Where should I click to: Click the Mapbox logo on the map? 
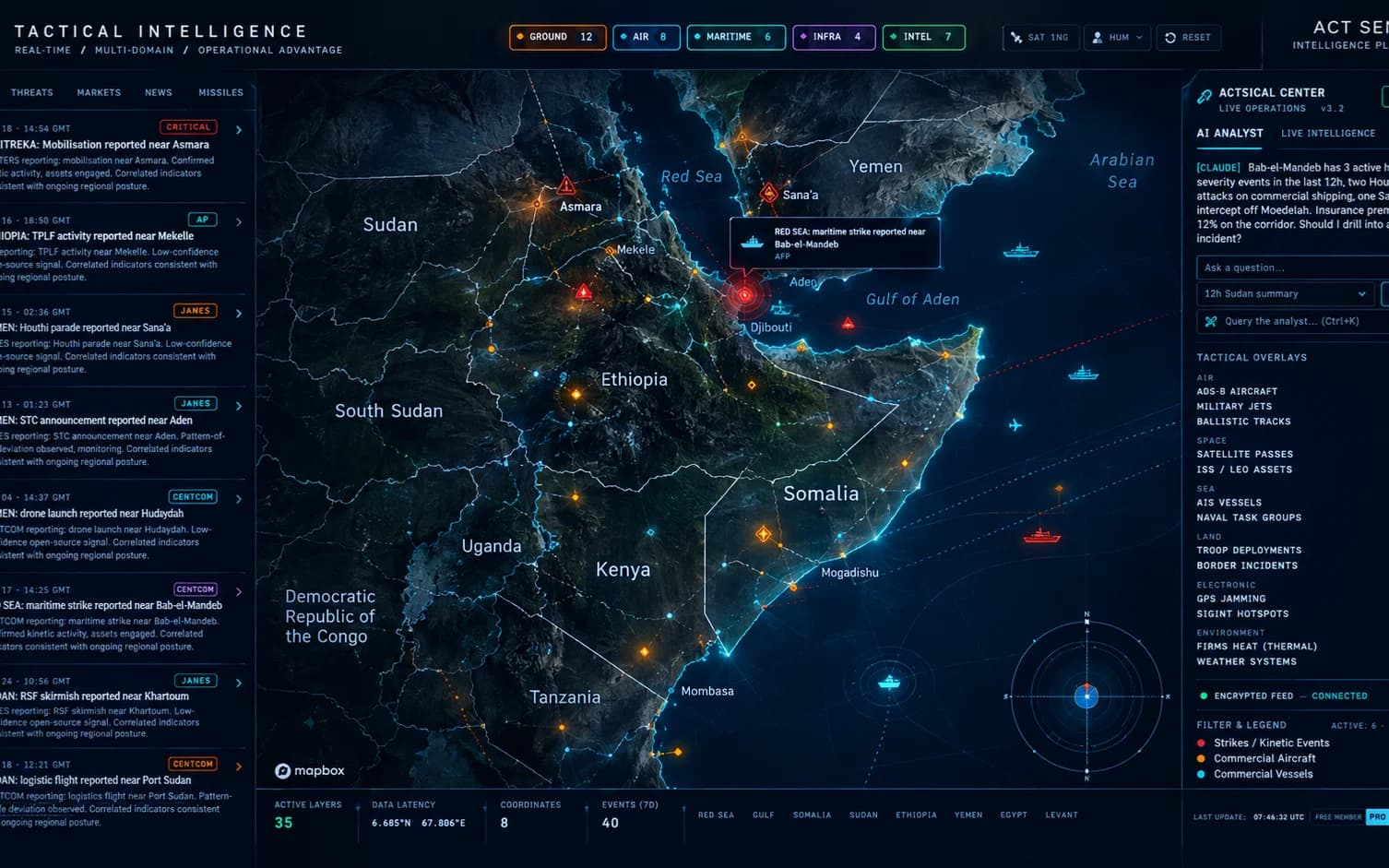310,770
